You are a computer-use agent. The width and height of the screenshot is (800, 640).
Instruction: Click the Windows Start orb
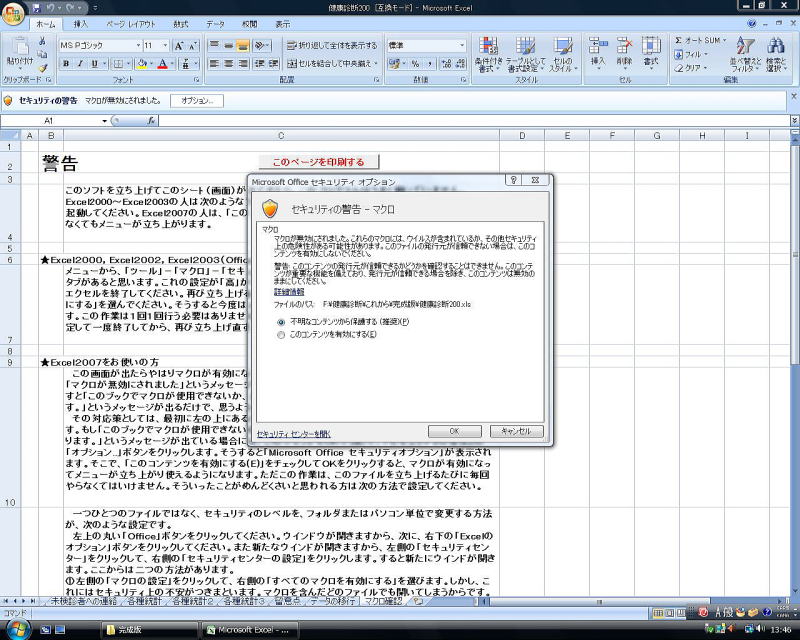[18, 628]
